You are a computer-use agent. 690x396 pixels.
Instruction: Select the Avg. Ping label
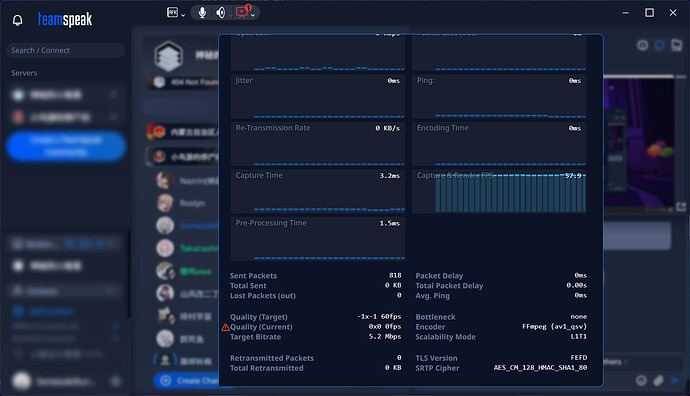click(433, 296)
